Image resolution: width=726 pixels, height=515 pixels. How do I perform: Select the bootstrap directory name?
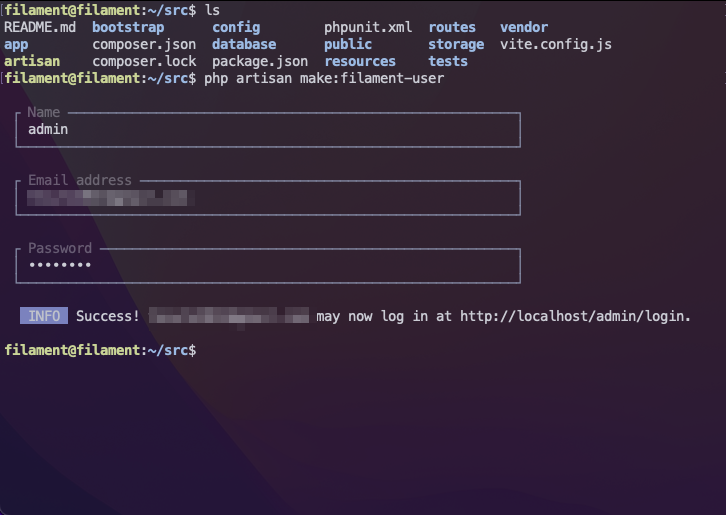tap(128, 27)
